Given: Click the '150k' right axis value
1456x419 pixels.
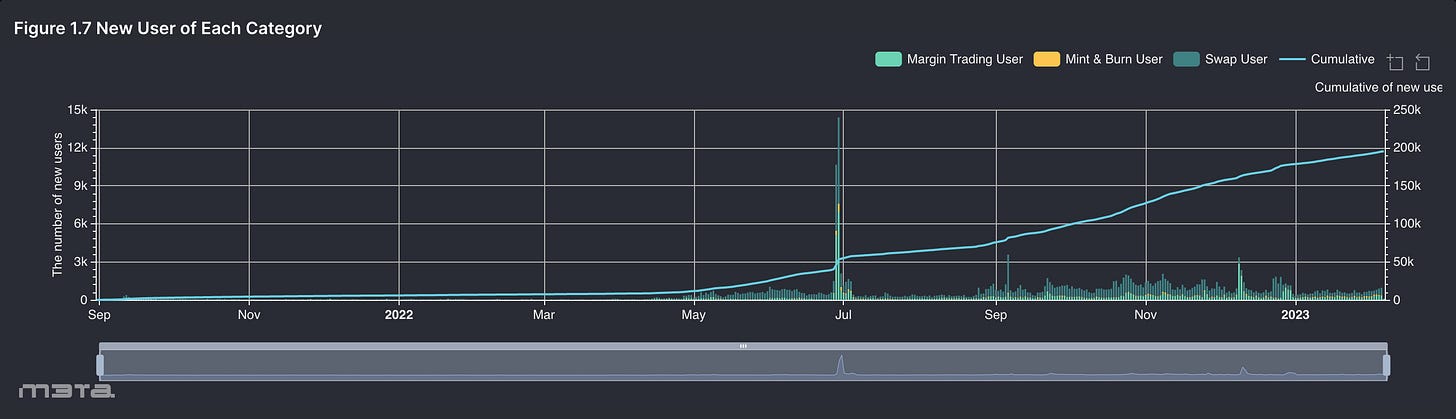Looking at the screenshot, I should 1408,186.
